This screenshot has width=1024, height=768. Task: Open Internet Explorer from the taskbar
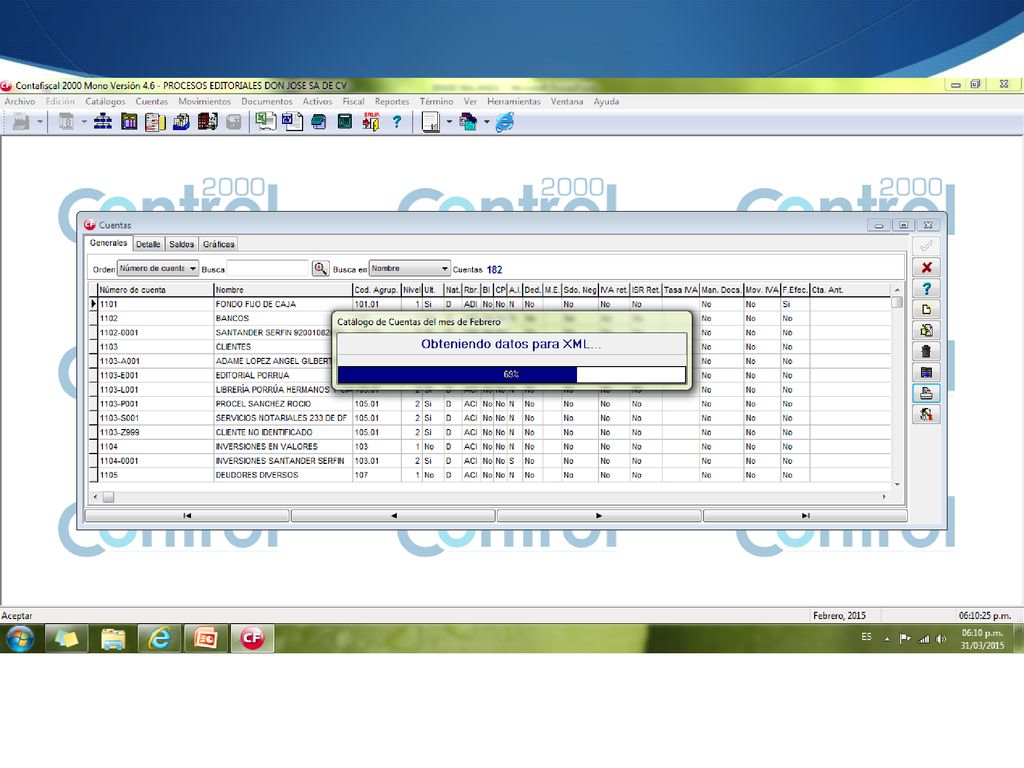pos(159,638)
